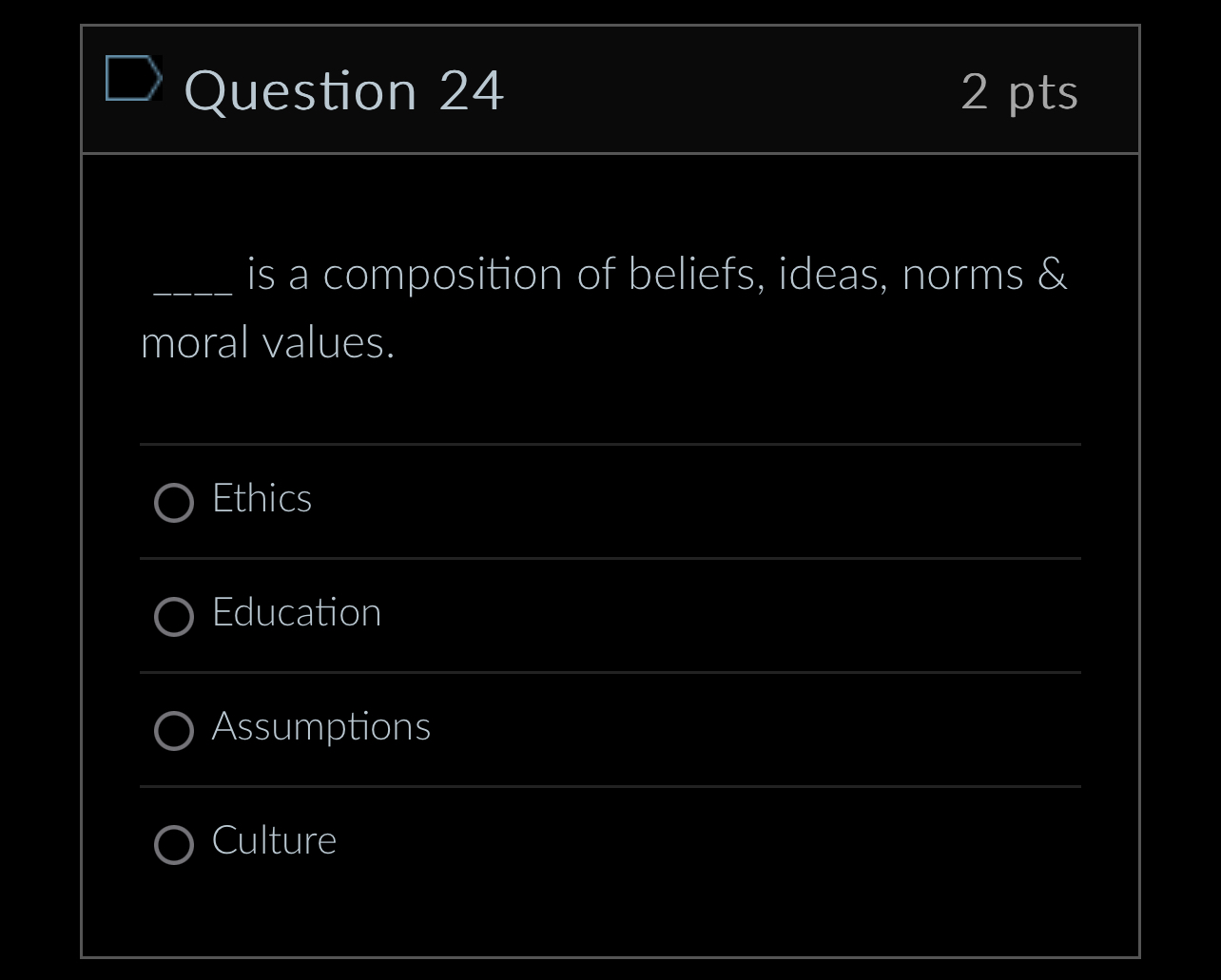Image resolution: width=1221 pixels, height=980 pixels.
Task: Click the divider below the question text
Action: [x=610, y=443]
